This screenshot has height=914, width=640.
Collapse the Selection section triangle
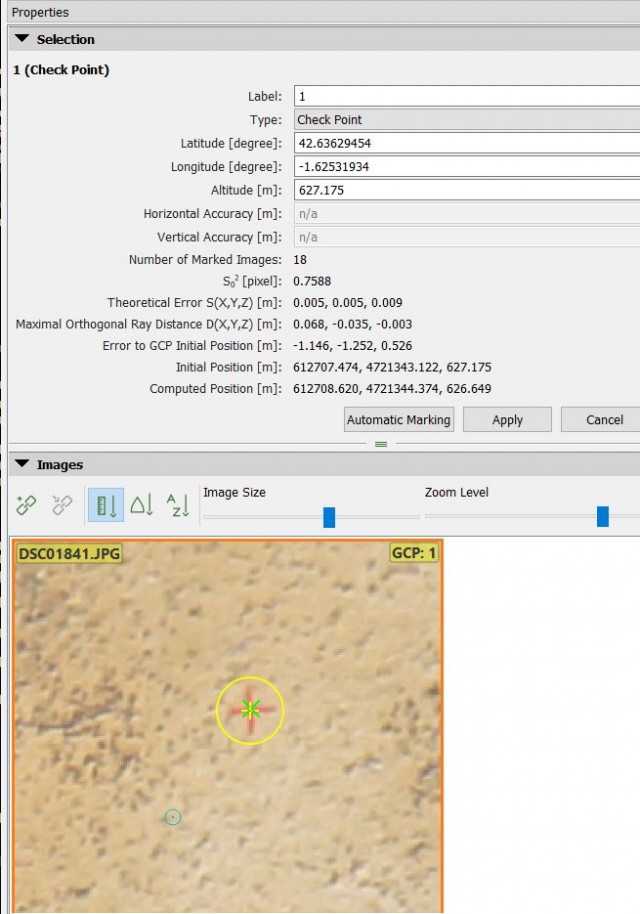[x=22, y=39]
